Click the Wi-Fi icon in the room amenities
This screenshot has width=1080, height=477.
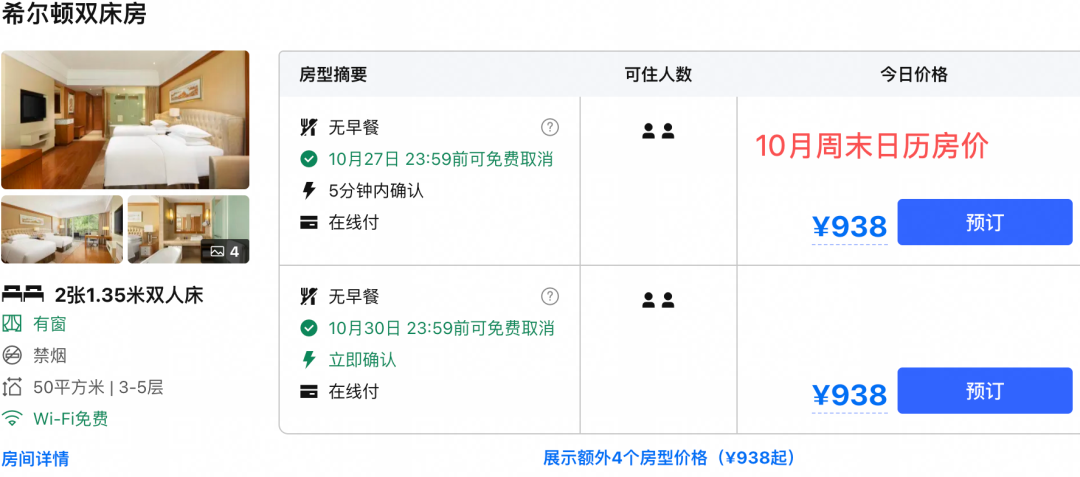coord(12,418)
